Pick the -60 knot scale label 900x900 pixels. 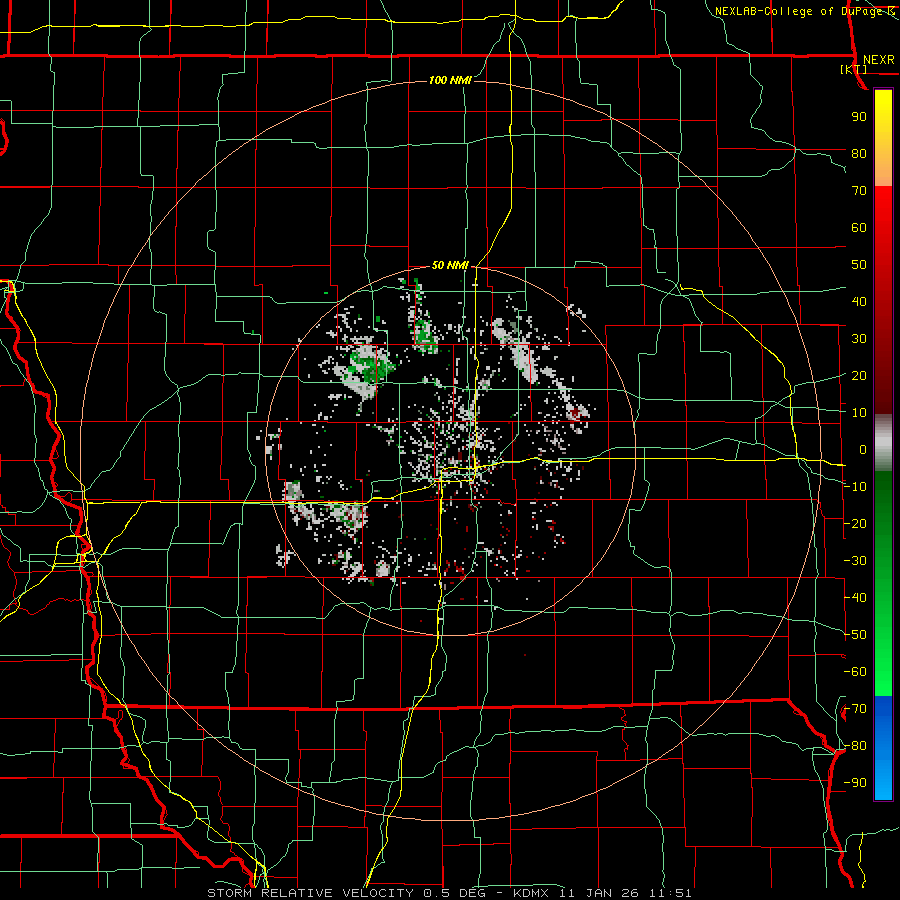855,672
